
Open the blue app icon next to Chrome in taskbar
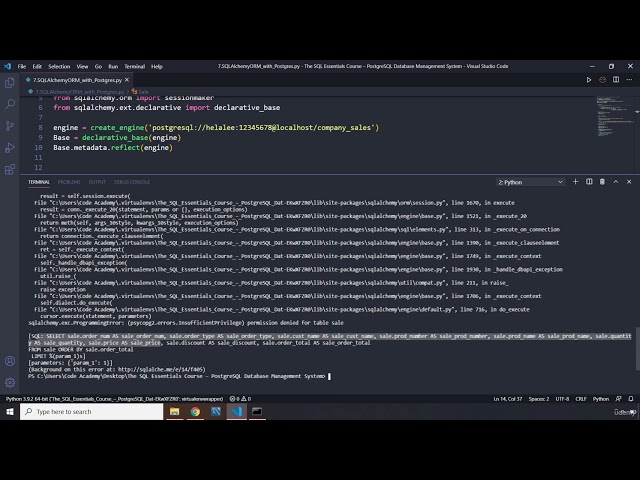point(216,411)
